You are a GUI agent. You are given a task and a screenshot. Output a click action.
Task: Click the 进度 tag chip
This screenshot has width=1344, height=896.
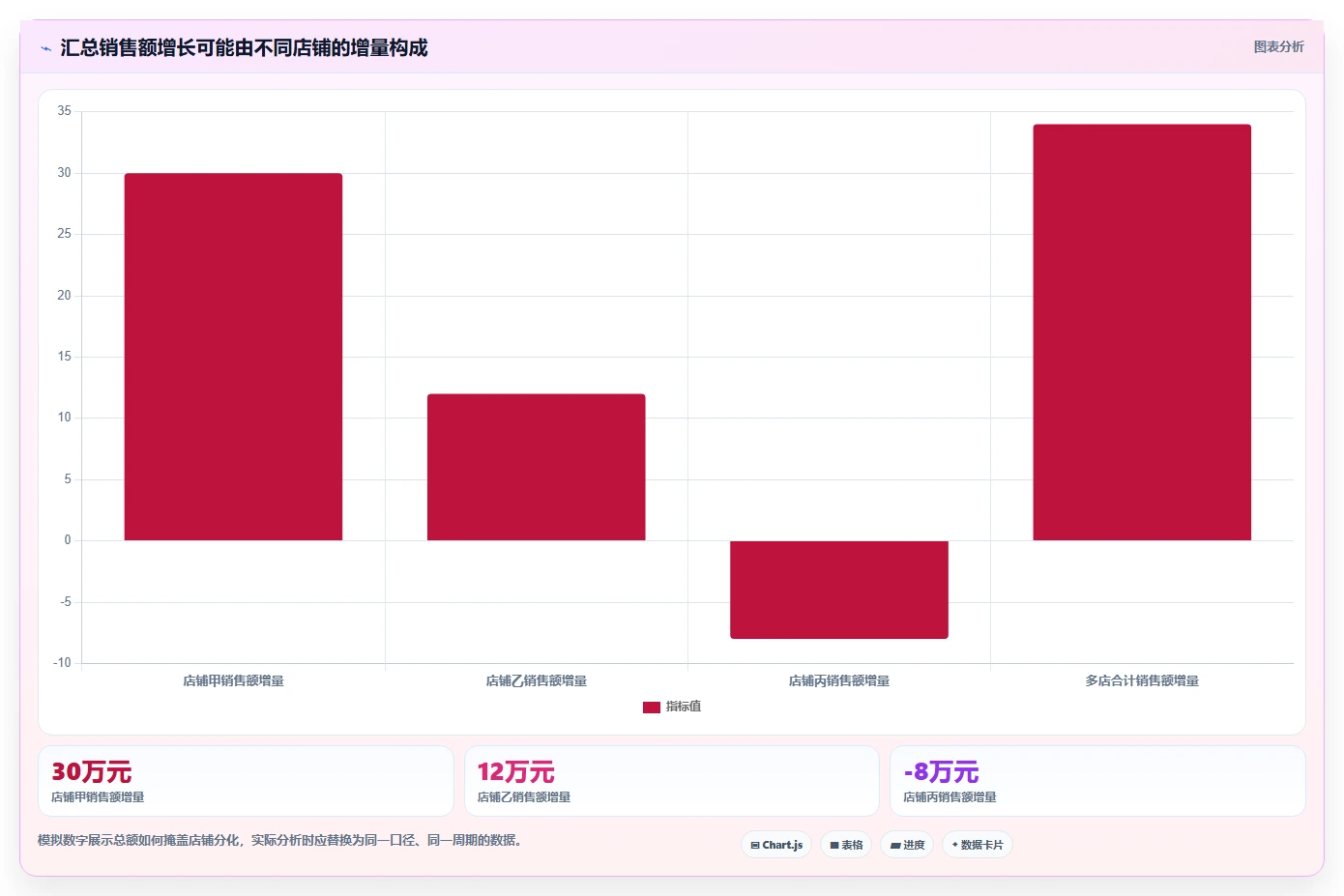click(907, 845)
